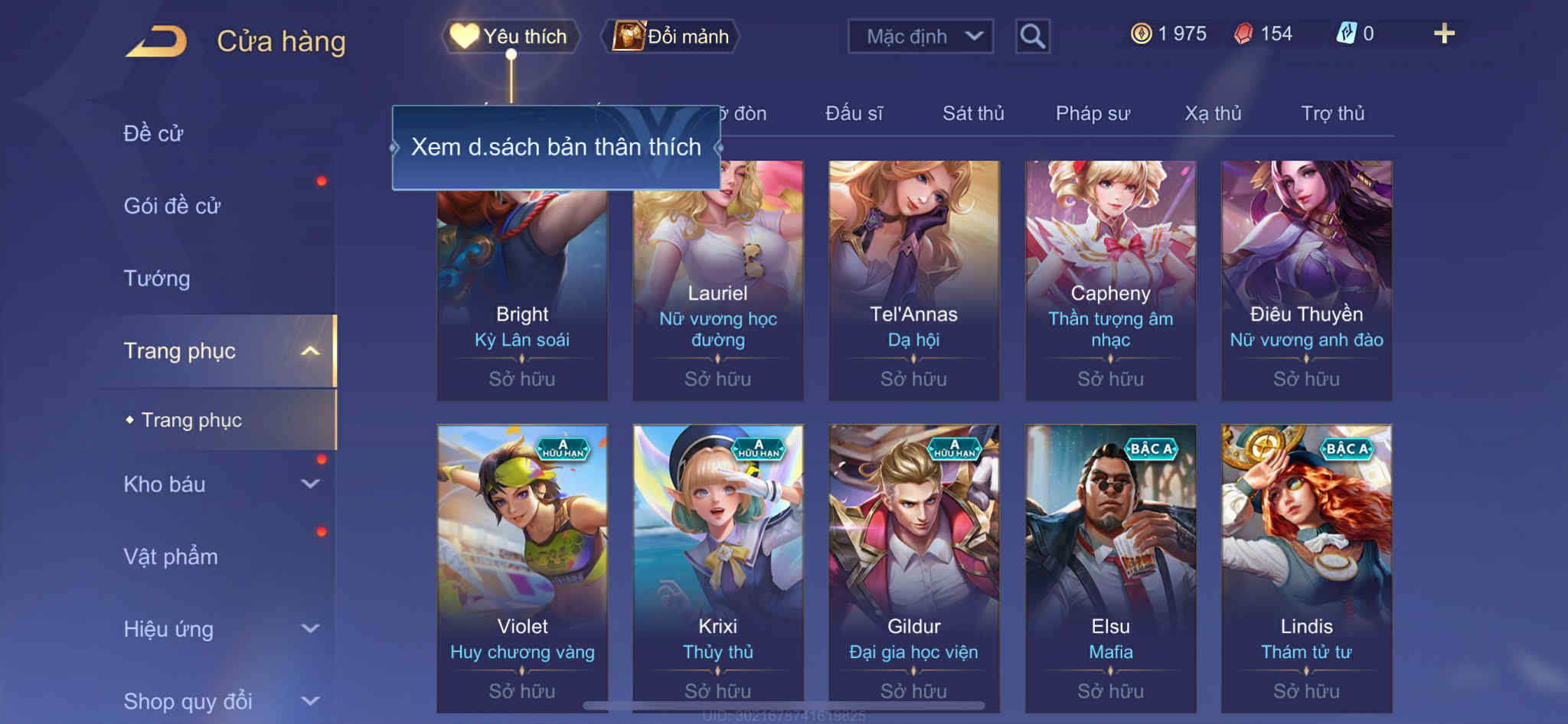Tap the red gem currency icon
The image size is (1568, 724).
1243,34
